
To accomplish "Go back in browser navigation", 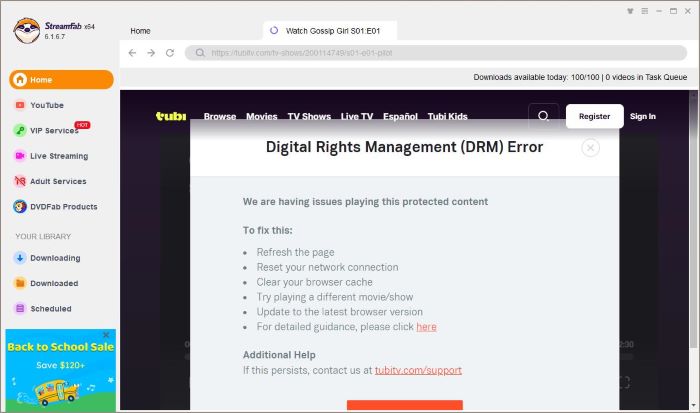I will point(132,53).
